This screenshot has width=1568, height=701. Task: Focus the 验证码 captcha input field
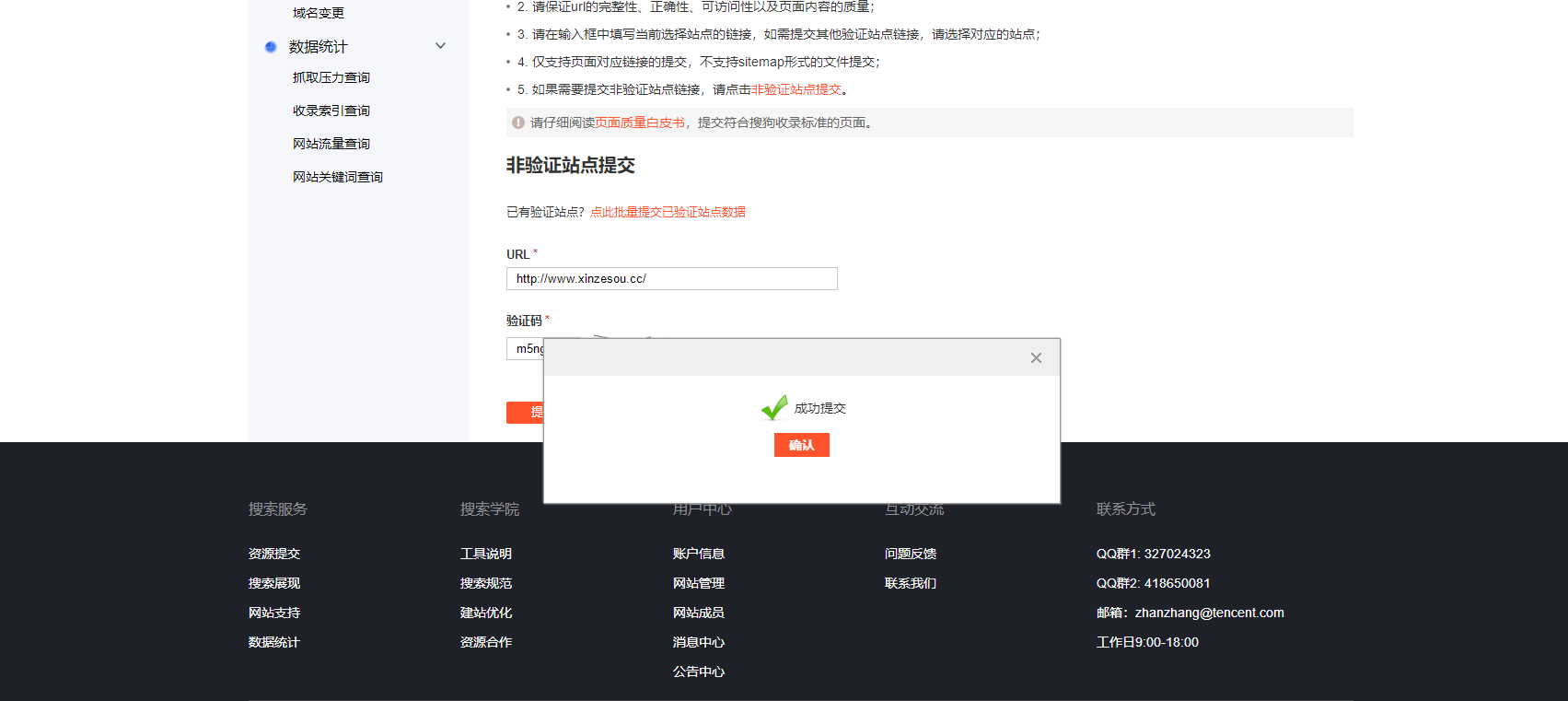tap(526, 349)
